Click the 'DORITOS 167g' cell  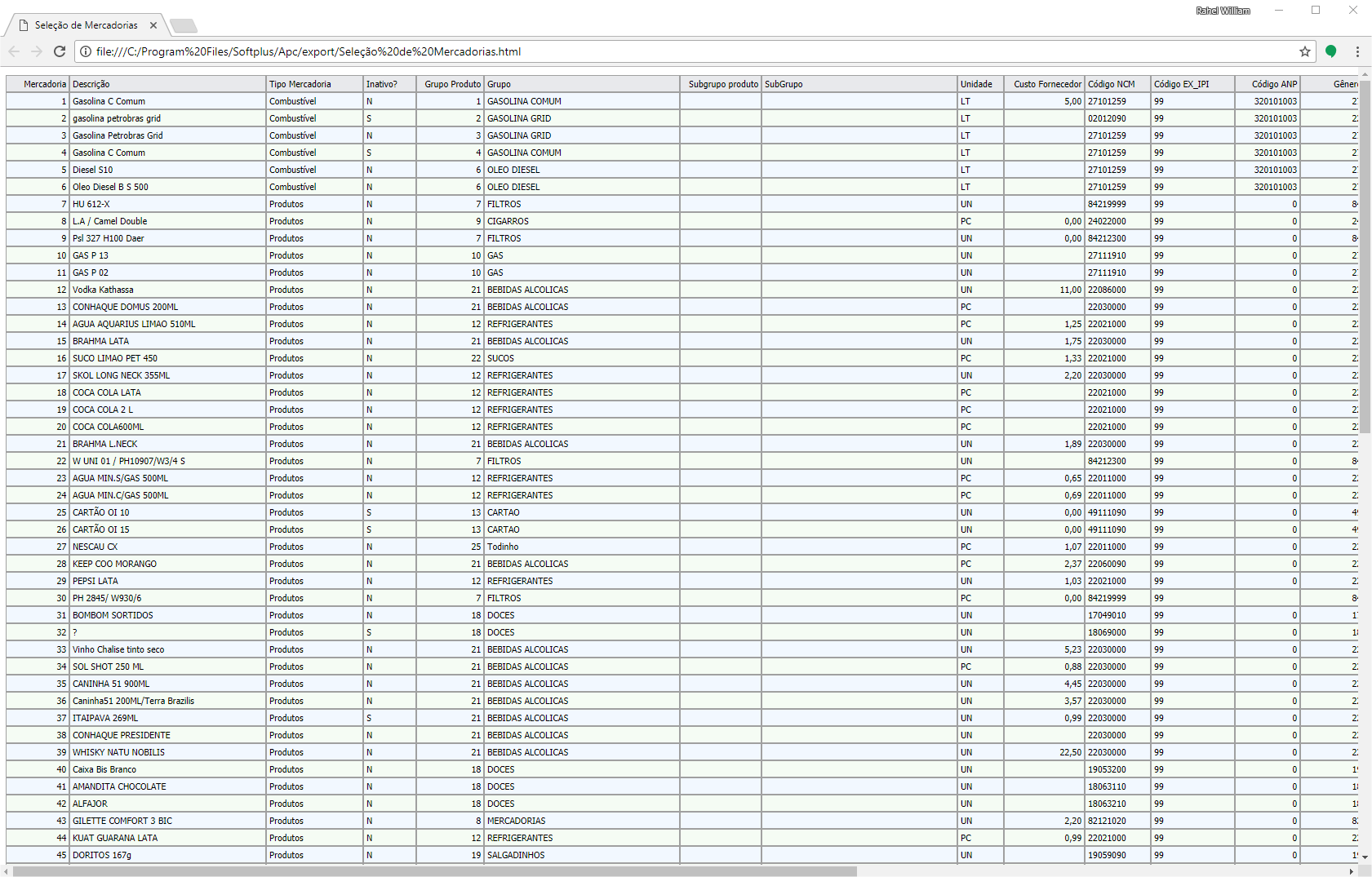pos(168,855)
